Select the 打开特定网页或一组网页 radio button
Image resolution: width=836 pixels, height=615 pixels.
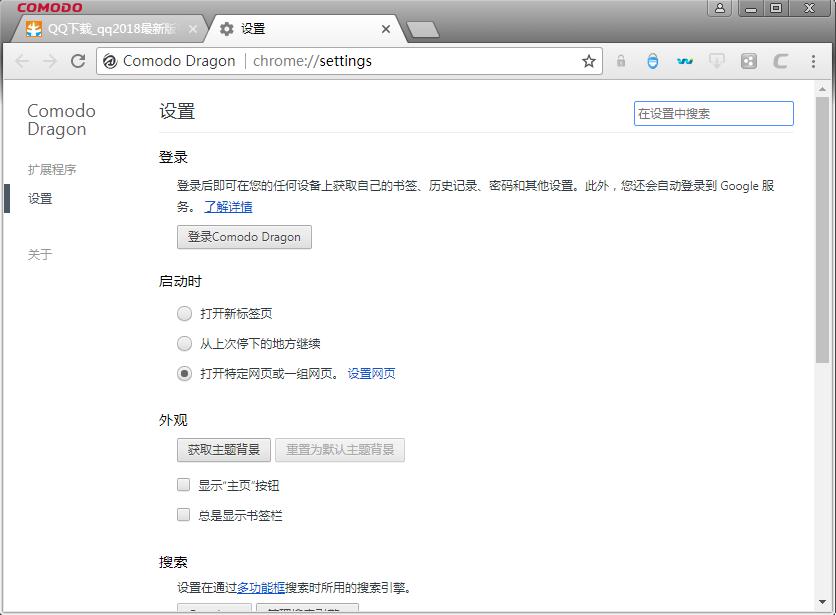pos(184,373)
